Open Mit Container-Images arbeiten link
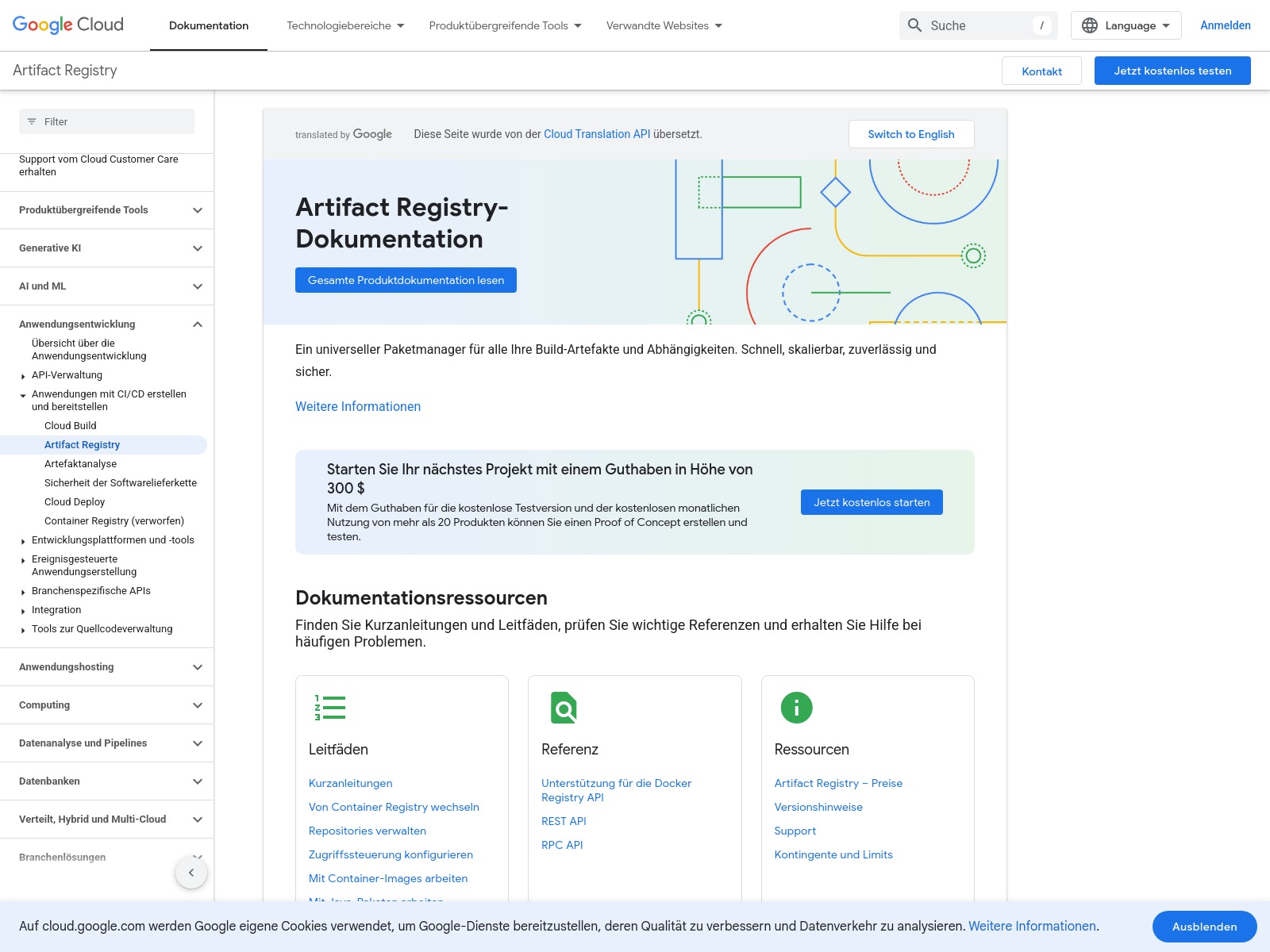The height and width of the screenshot is (952, 1270). [x=388, y=878]
